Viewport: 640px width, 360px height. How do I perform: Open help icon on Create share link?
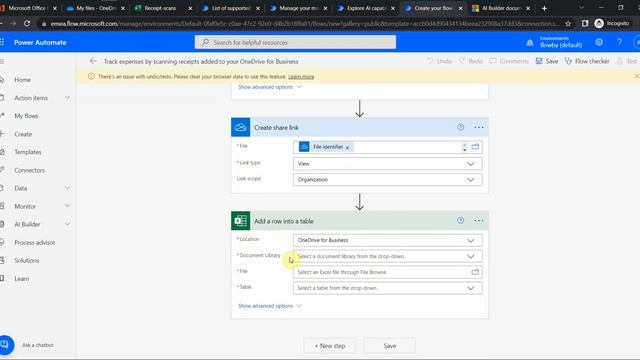[460, 127]
